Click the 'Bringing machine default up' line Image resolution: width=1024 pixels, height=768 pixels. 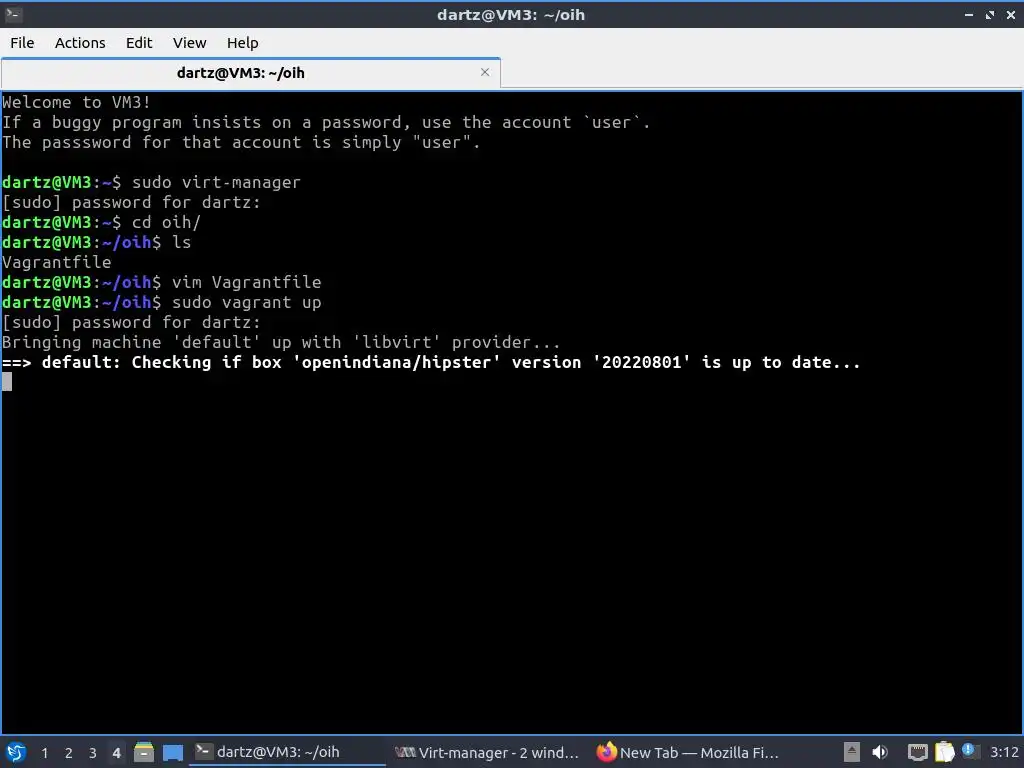tap(281, 342)
